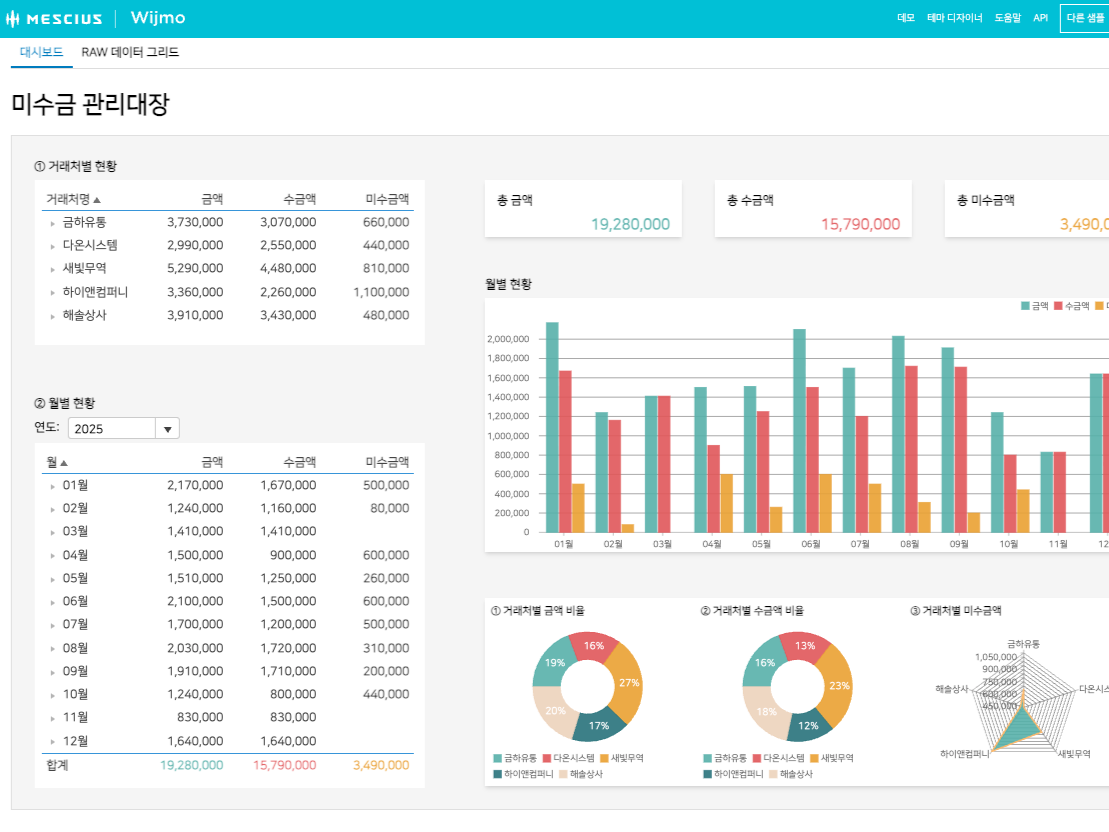
Task: Click the 다른 샘플 button
Action: coord(1084,18)
